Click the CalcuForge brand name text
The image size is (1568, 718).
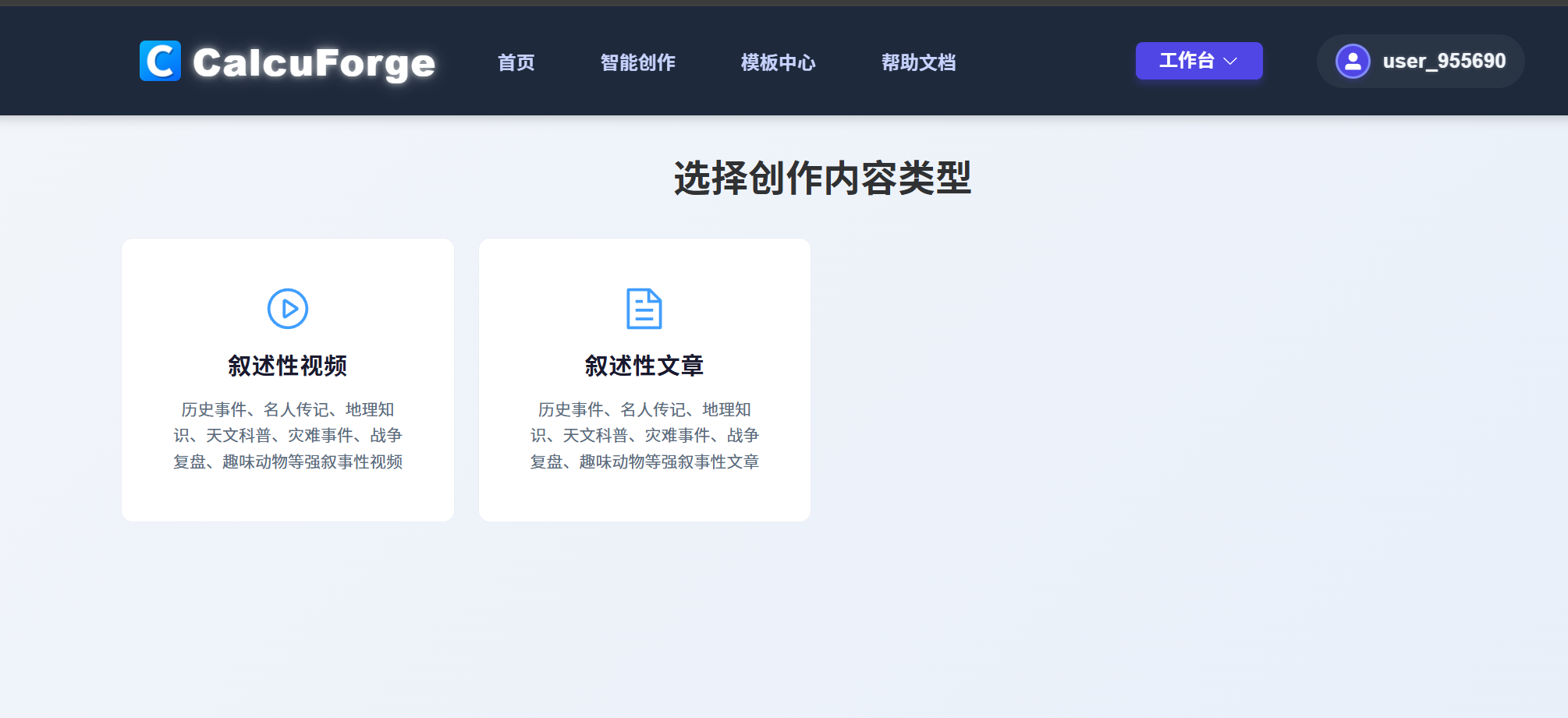[314, 62]
